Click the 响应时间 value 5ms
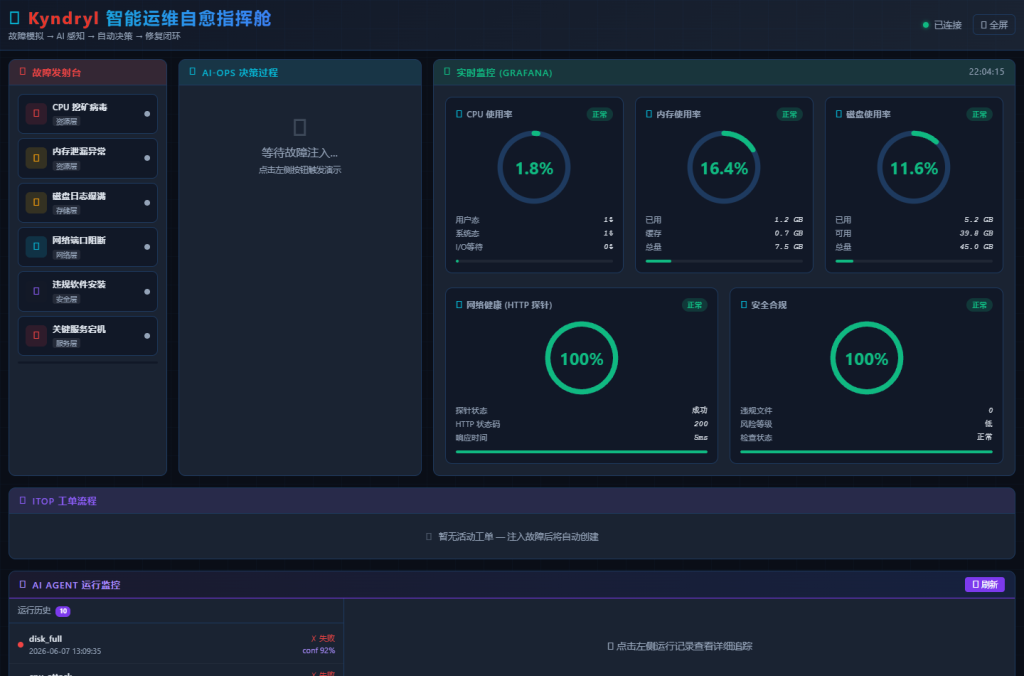 (701, 438)
